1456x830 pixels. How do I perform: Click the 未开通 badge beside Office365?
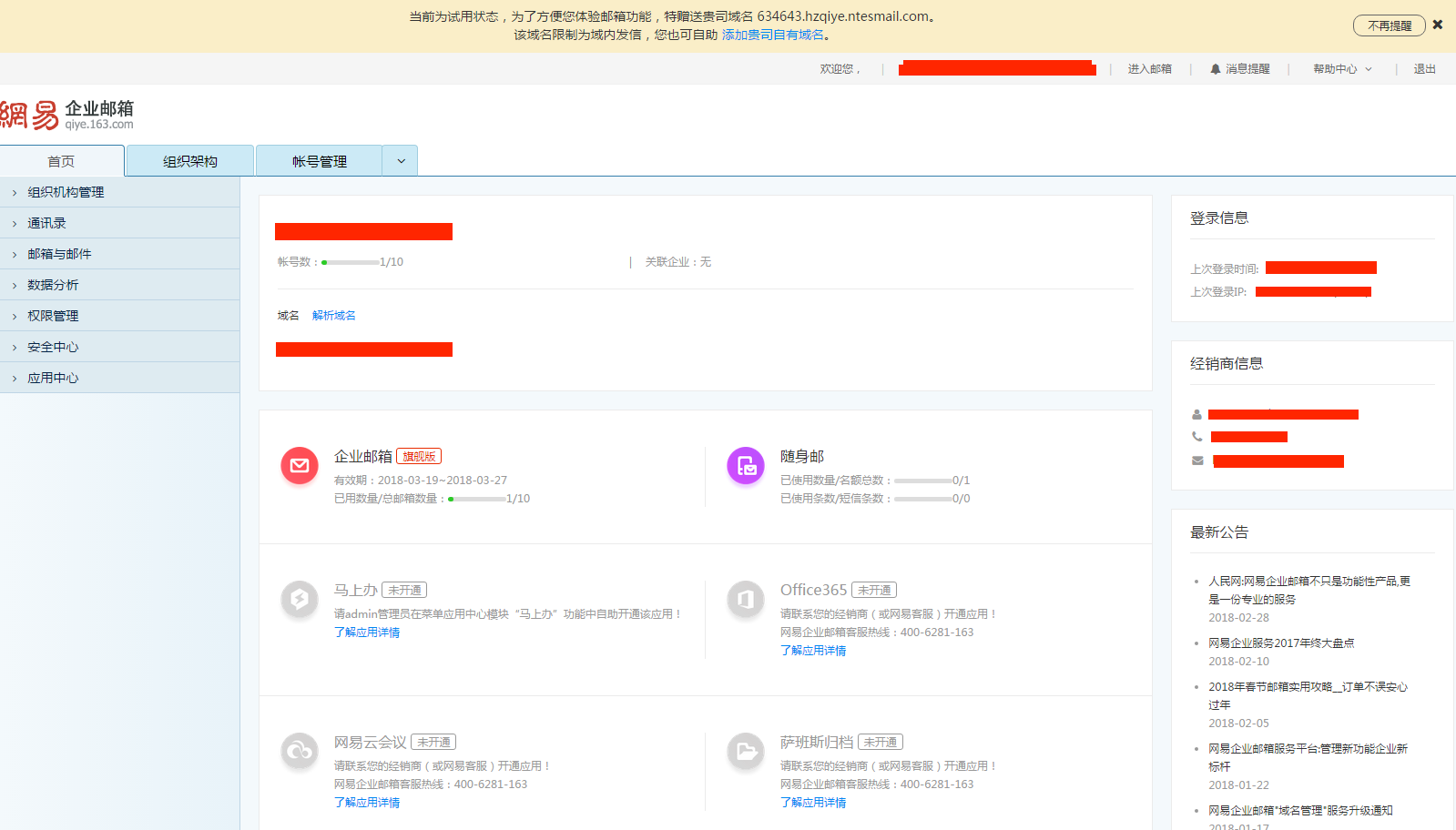pyautogui.click(x=874, y=591)
